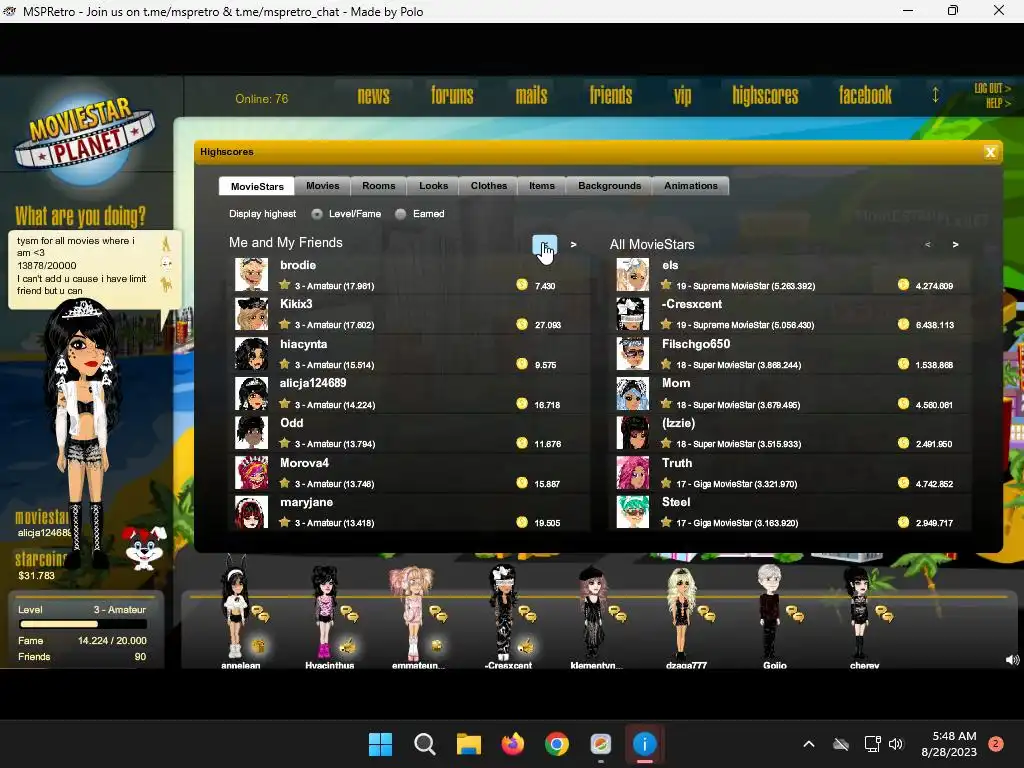Switch to the Rooms highscores tab
Image resolution: width=1024 pixels, height=768 pixels.
coord(379,186)
